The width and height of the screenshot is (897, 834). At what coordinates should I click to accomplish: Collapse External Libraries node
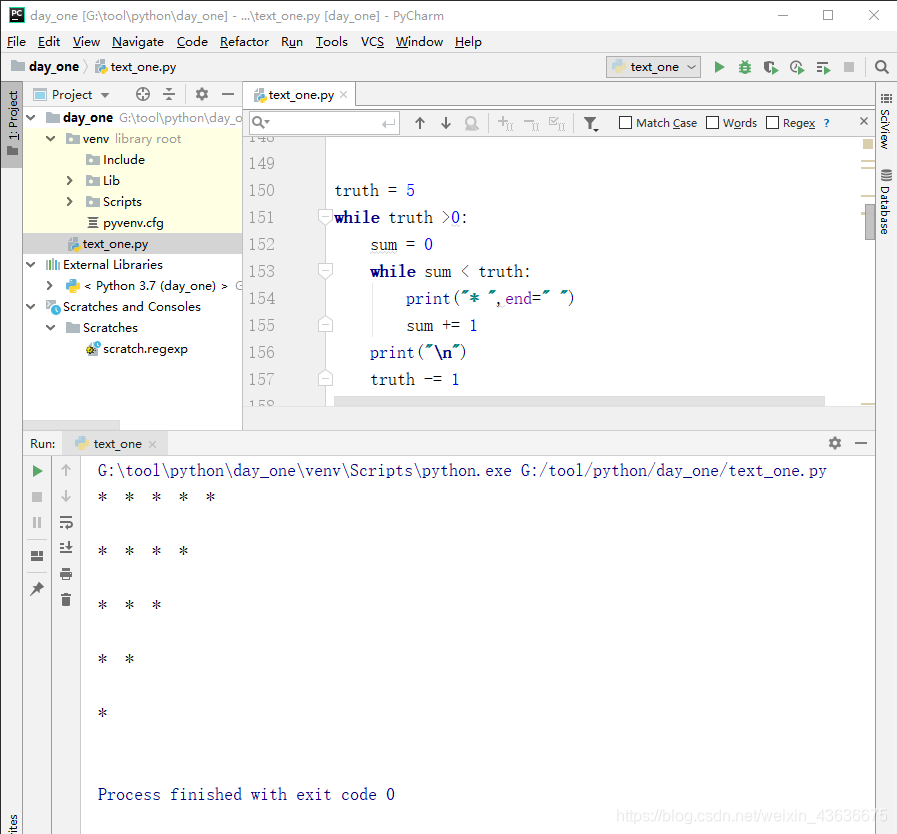click(31, 264)
